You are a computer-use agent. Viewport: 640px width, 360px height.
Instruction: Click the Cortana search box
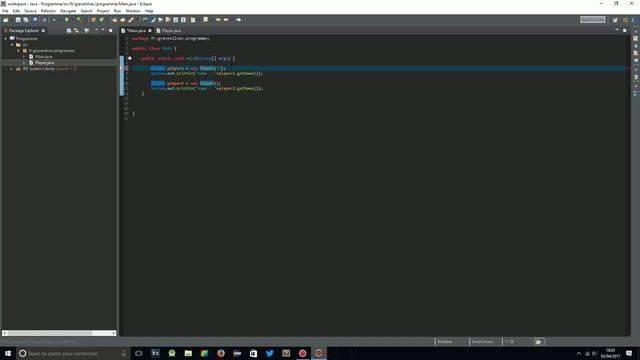pos(73,353)
